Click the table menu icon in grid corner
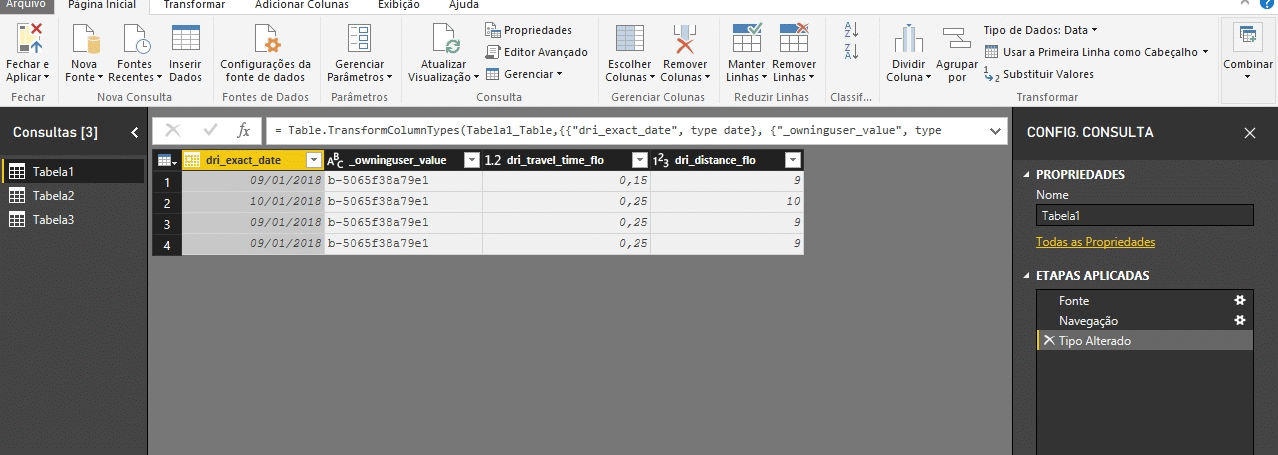Viewport: 1278px width, 455px height. pyautogui.click(x=167, y=160)
